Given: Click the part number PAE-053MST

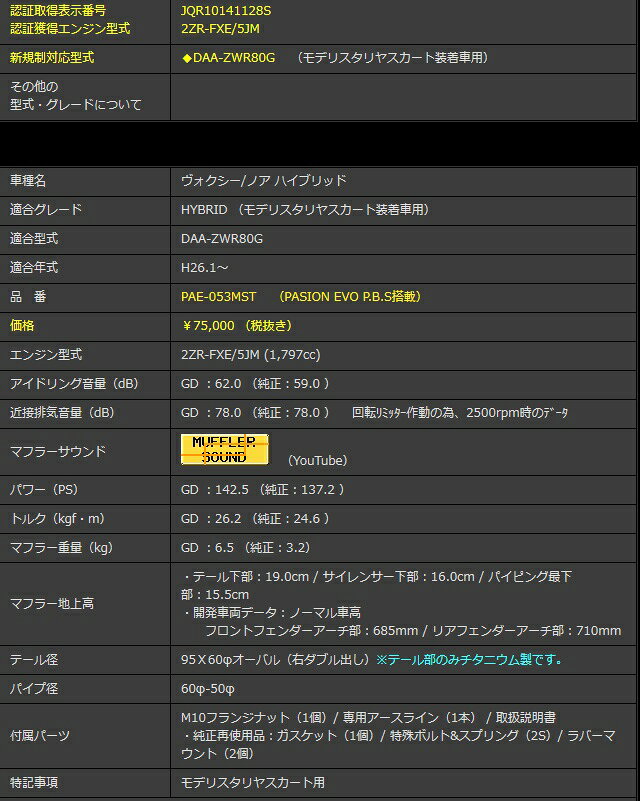Looking at the screenshot, I should tap(219, 296).
